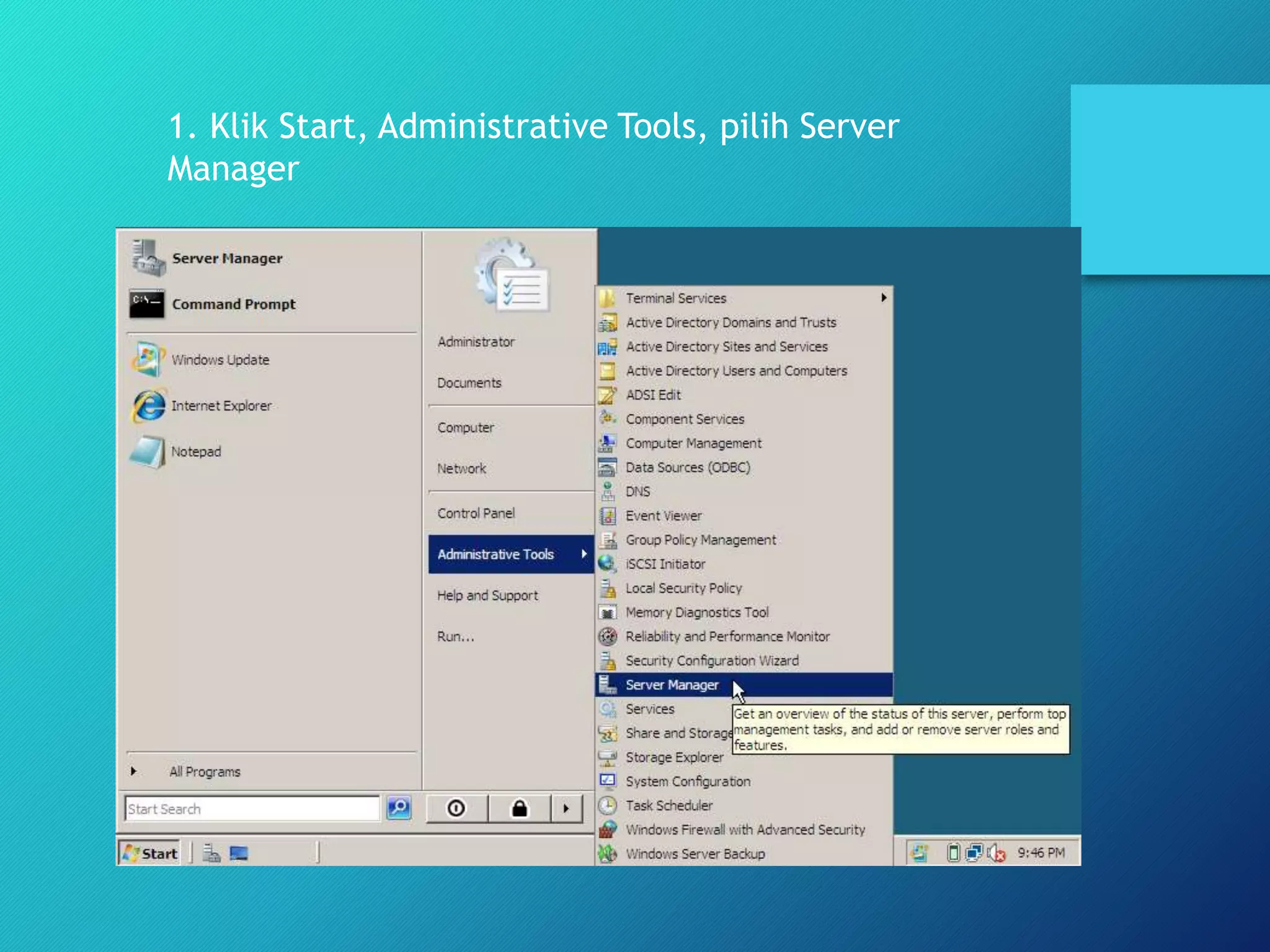Viewport: 1270px width, 952px height.
Task: Click the DNS icon
Action: [608, 491]
